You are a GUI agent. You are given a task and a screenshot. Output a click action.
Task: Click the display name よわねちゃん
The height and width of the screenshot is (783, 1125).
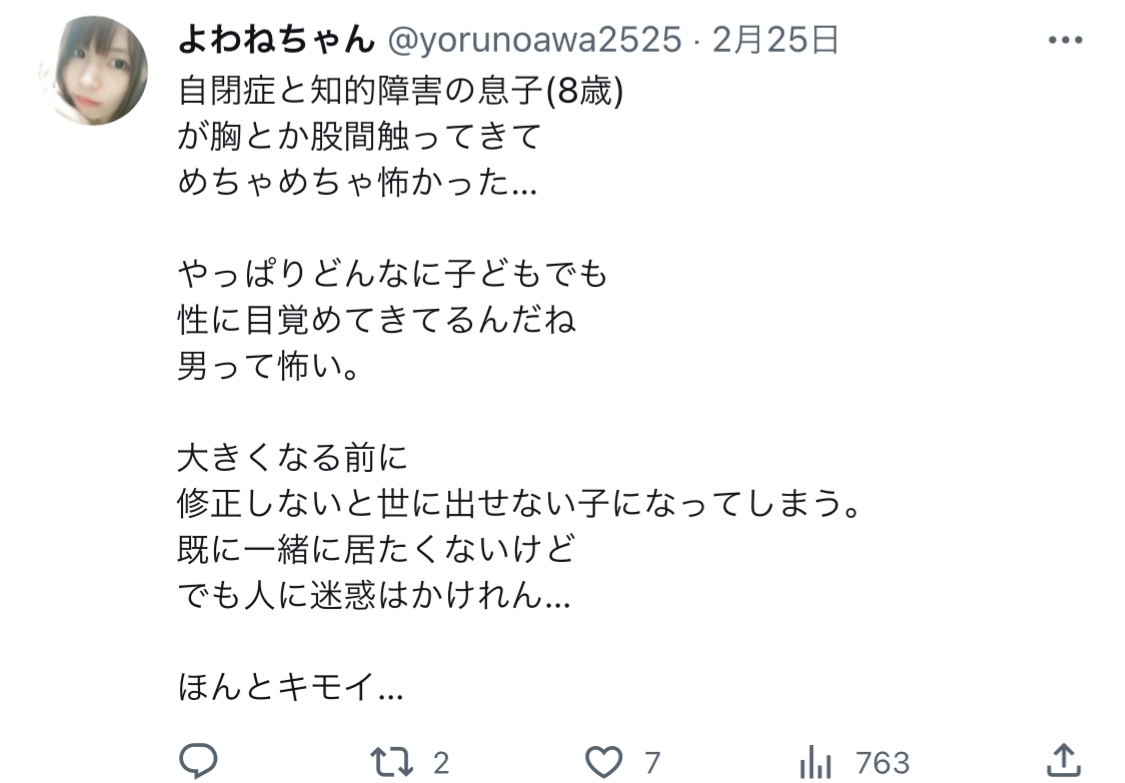(276, 39)
